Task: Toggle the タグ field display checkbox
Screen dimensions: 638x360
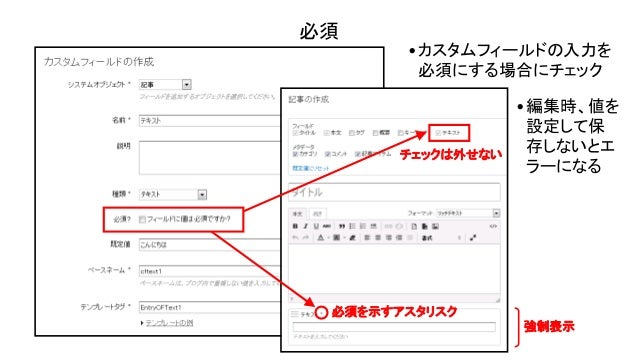Action: coord(352,133)
